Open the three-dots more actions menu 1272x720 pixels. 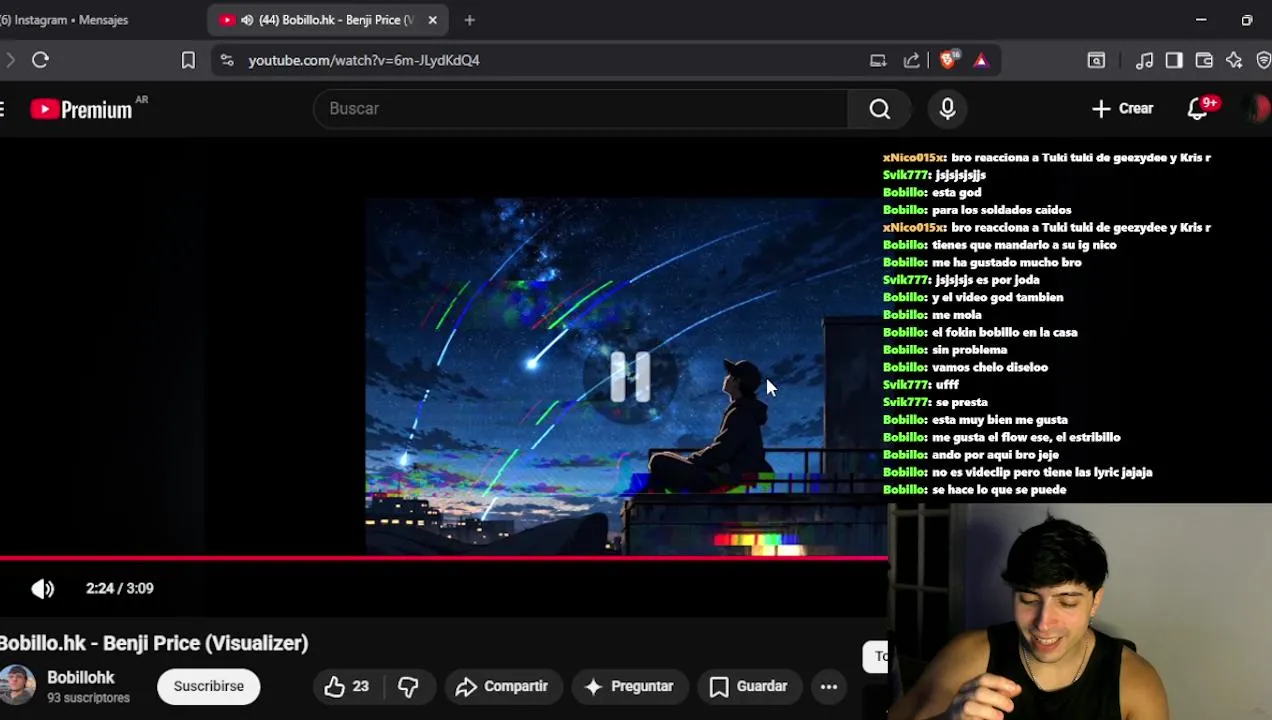pos(829,686)
